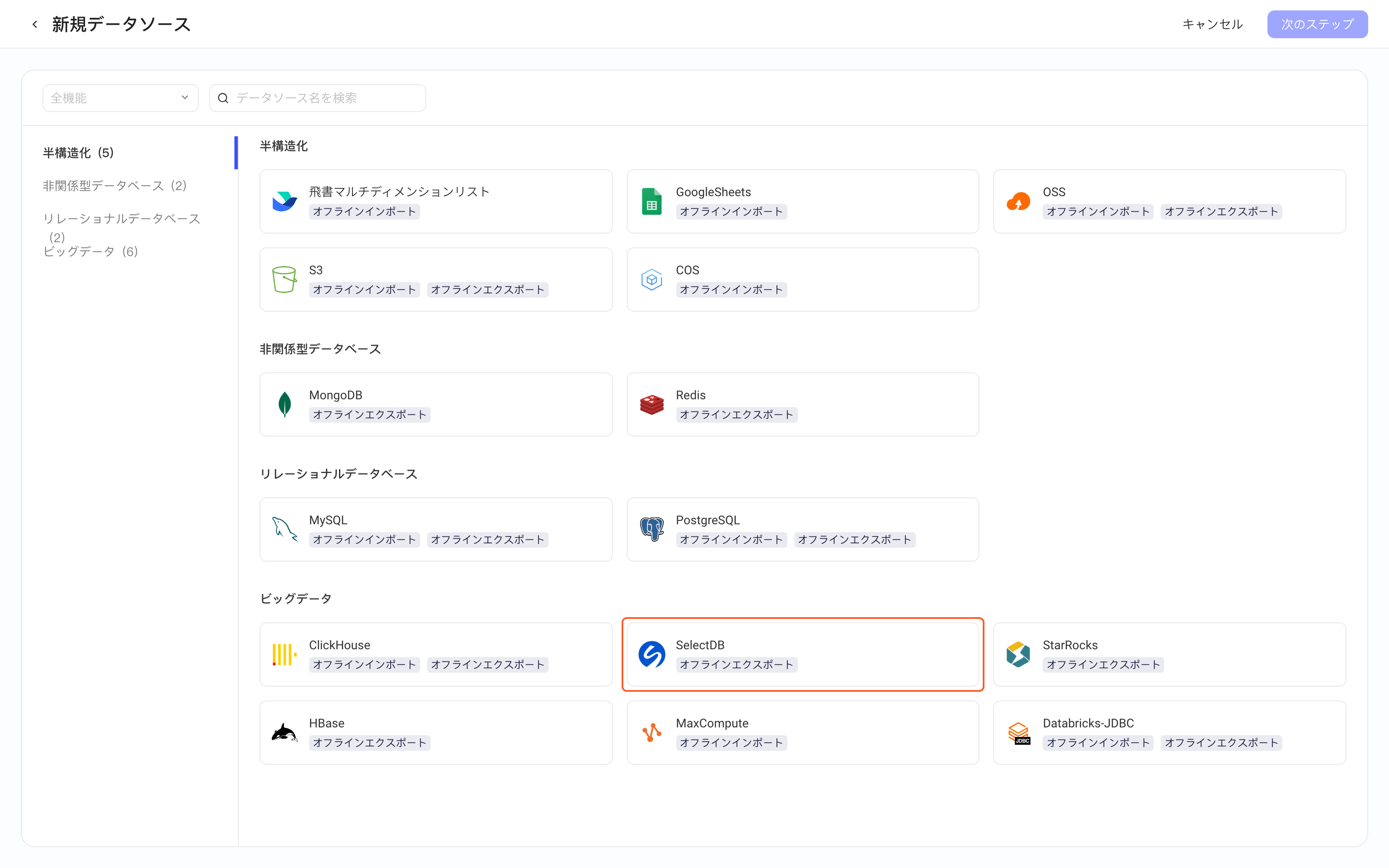Click the HBase orca icon
The width and height of the screenshot is (1389, 868).
(285, 733)
